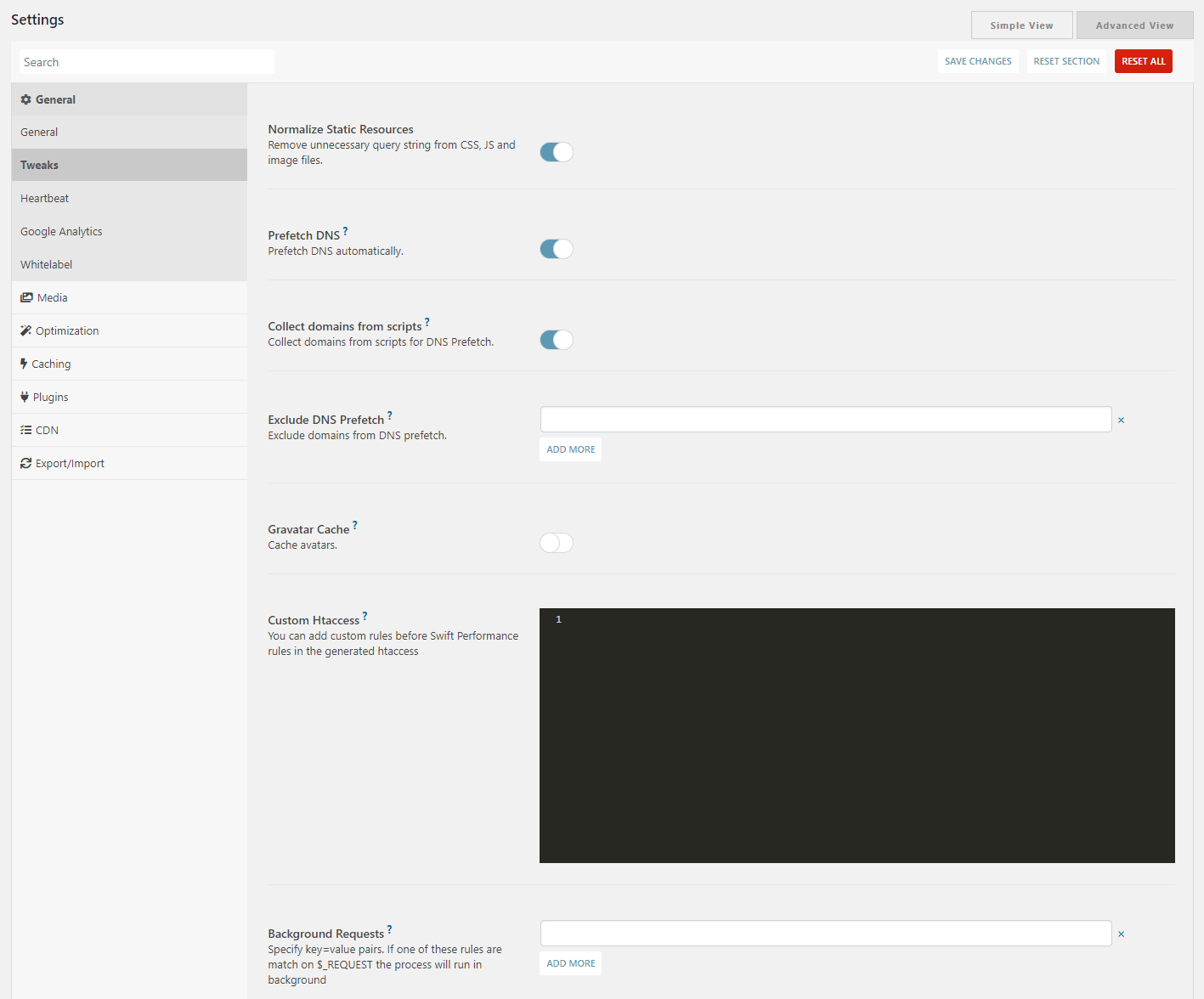Remove the Exclude DNS Prefetch entry row
This screenshot has height=999, width=1204.
[x=1121, y=420]
